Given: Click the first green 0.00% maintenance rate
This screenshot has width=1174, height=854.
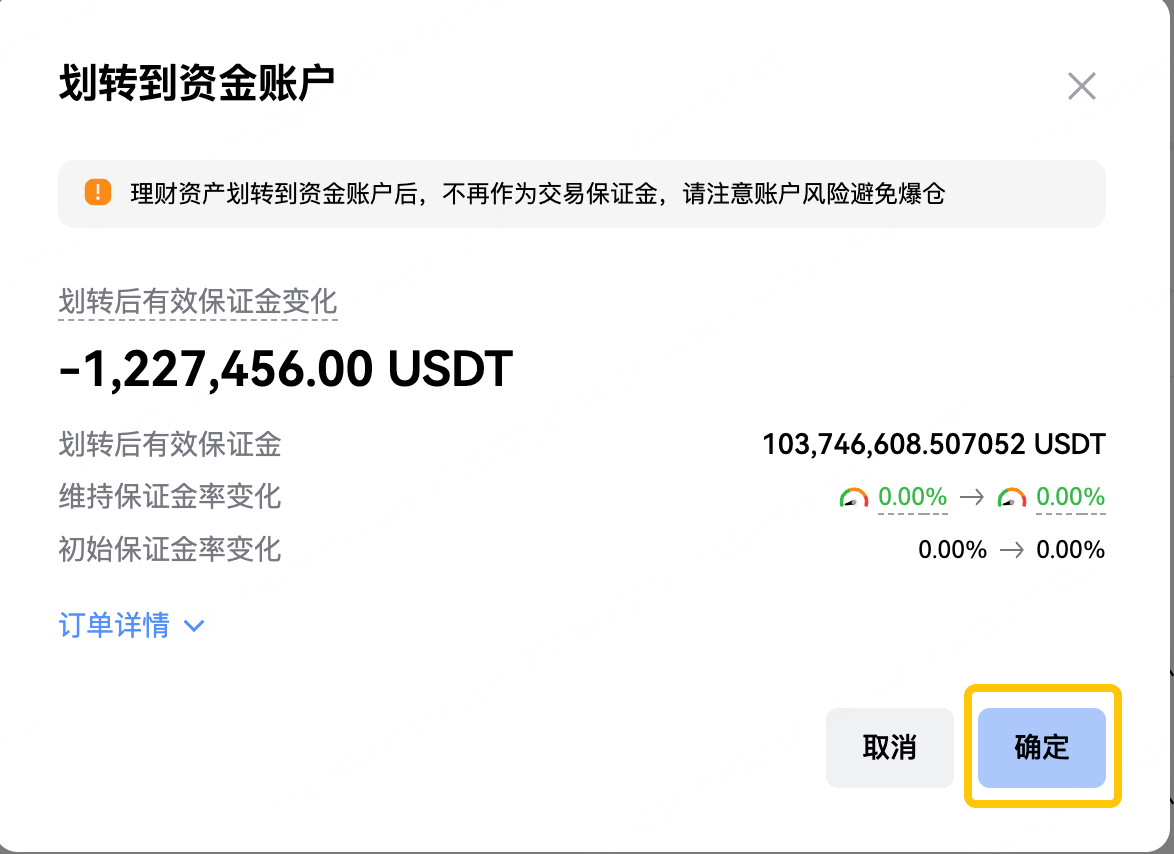Looking at the screenshot, I should 913,496.
